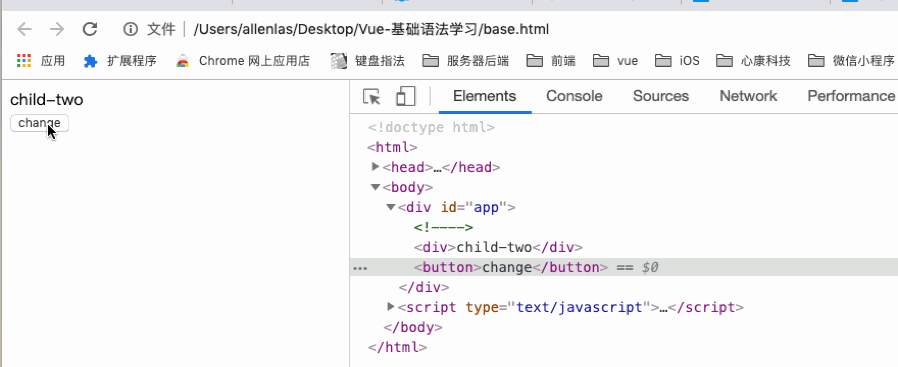Select the <button>change</button> node

(x=510, y=267)
